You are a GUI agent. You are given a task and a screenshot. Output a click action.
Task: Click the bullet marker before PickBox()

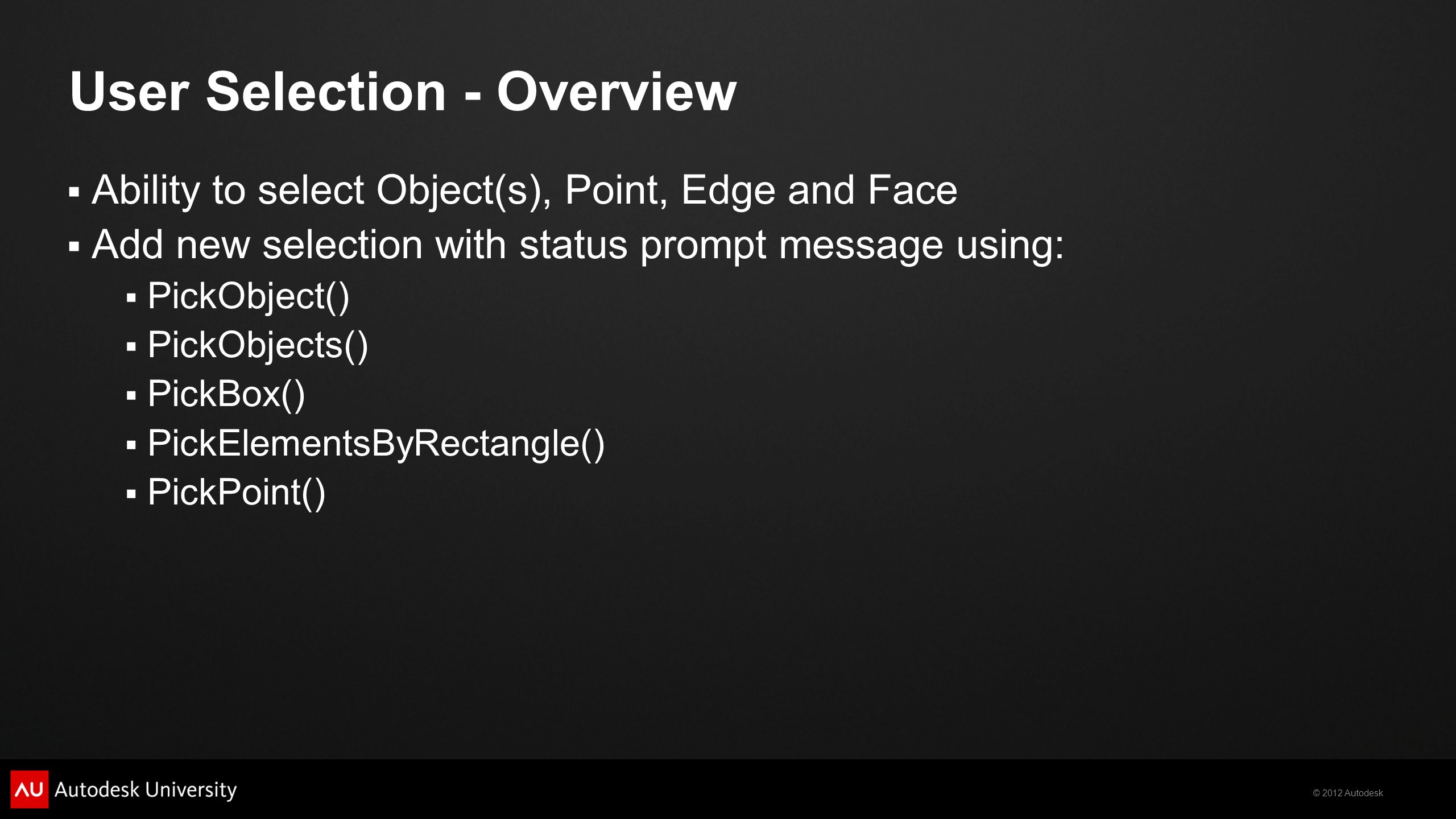click(131, 395)
